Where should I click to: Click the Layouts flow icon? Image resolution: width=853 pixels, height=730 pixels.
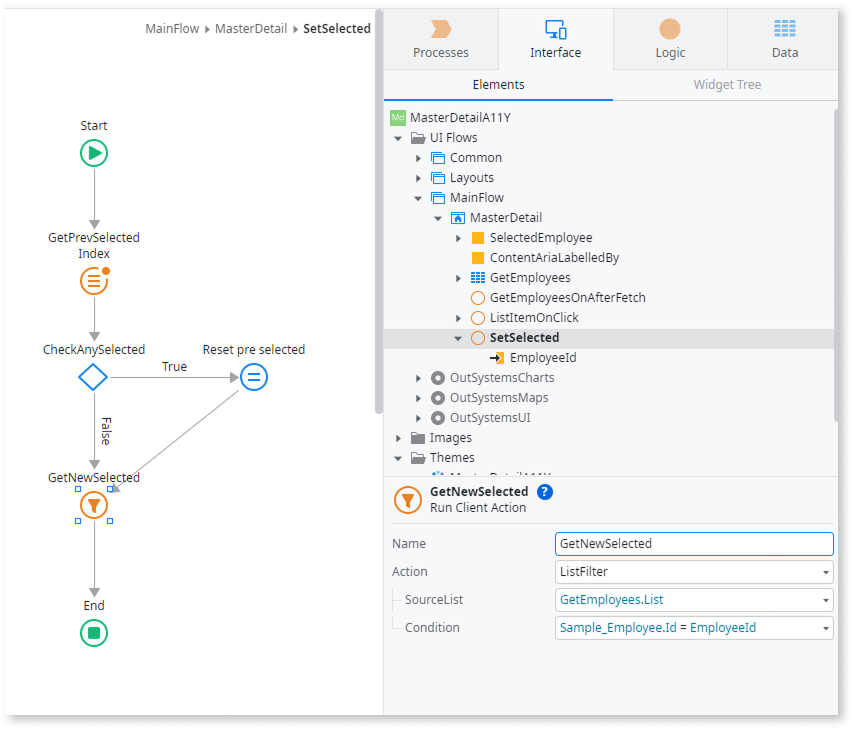(x=438, y=178)
